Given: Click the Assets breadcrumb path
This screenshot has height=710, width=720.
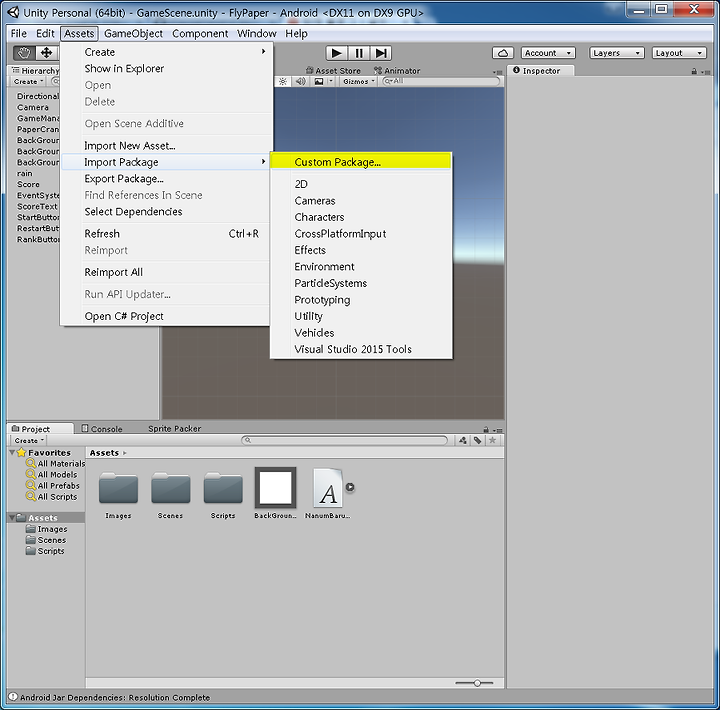Looking at the screenshot, I should click(x=104, y=453).
